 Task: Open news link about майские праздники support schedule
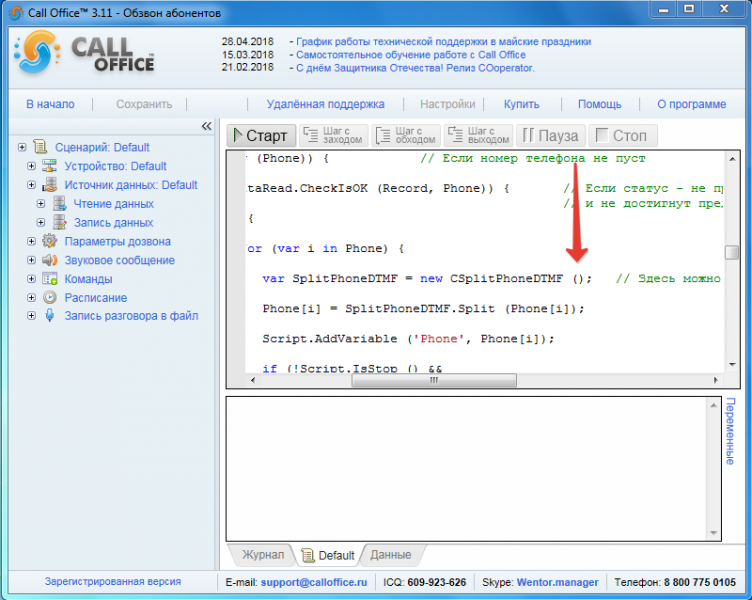point(444,42)
